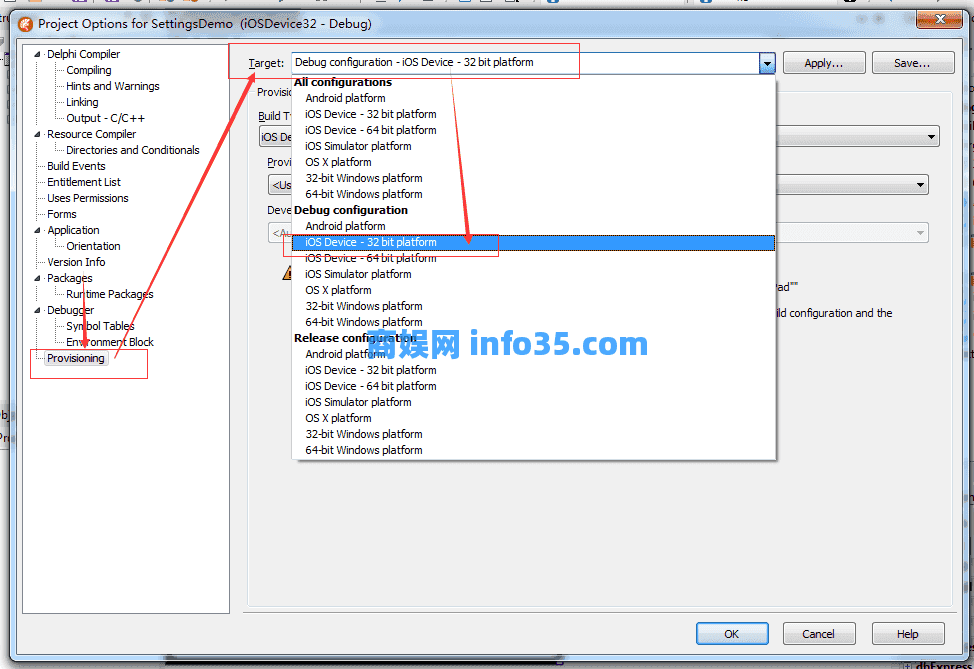Viewport: 974px width, 669px height.
Task: Select the Linking tree item
Action: [82, 102]
